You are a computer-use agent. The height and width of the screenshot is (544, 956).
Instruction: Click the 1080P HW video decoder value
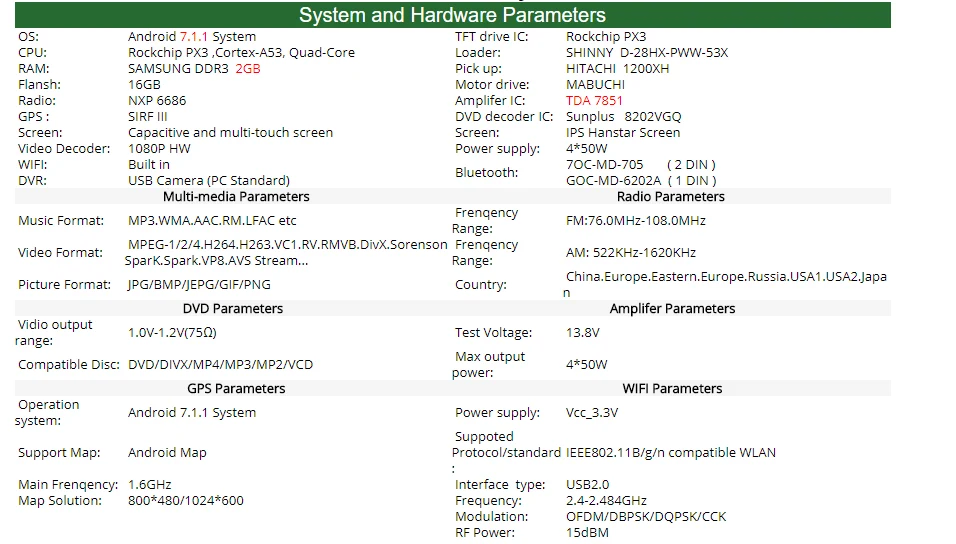click(x=159, y=148)
